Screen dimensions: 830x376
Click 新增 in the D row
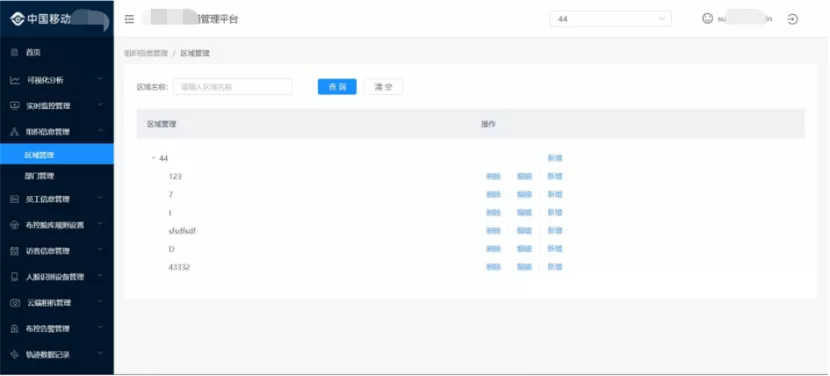[x=554, y=249]
